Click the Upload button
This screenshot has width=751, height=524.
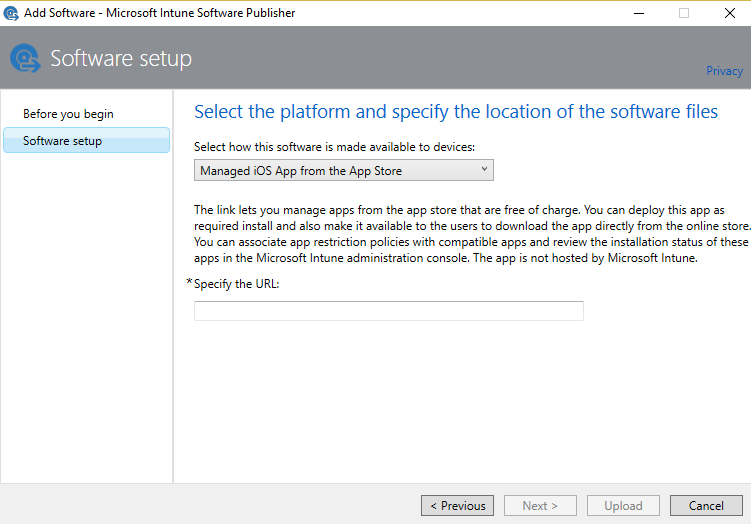pos(623,506)
